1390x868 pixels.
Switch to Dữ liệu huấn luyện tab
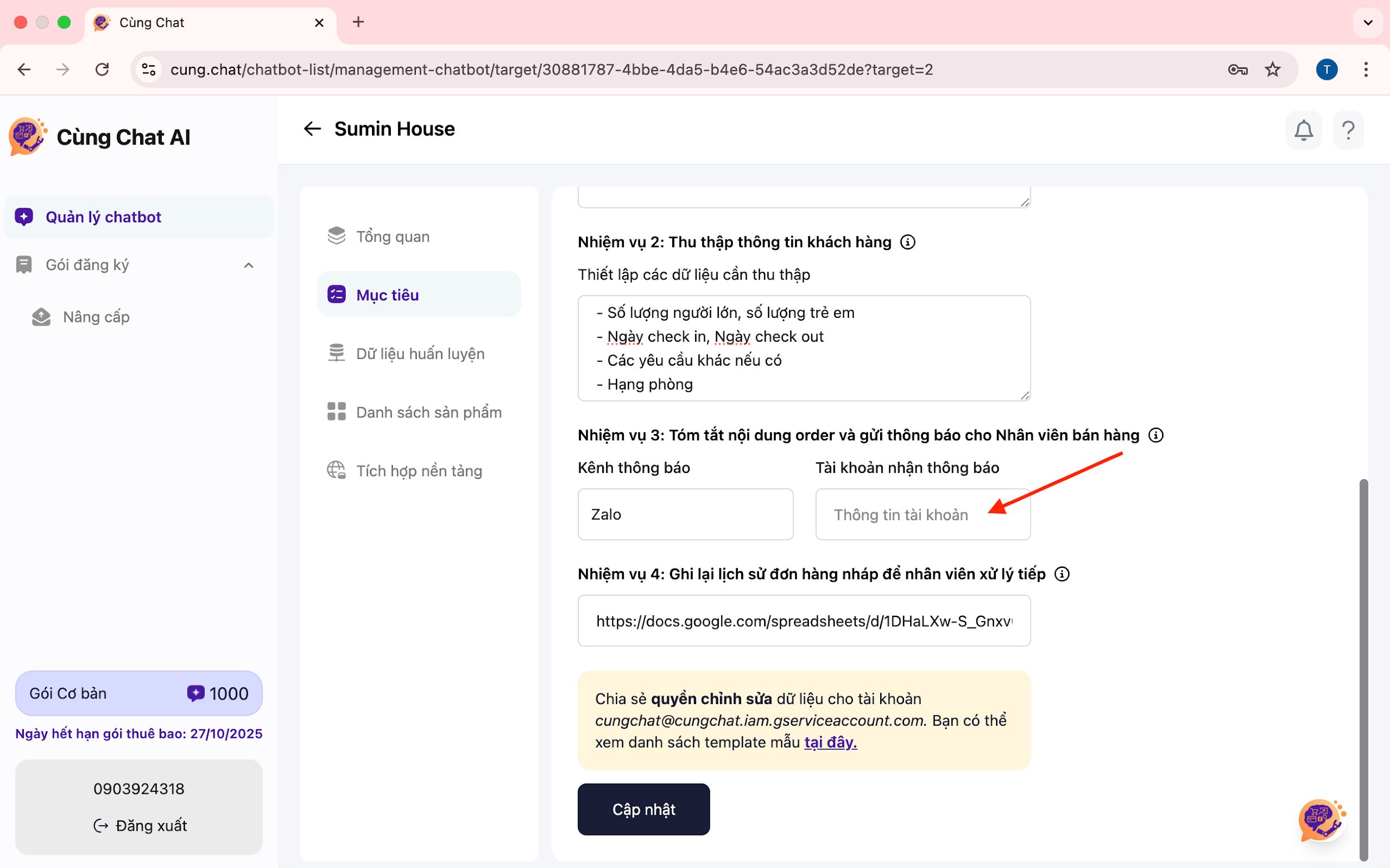420,353
